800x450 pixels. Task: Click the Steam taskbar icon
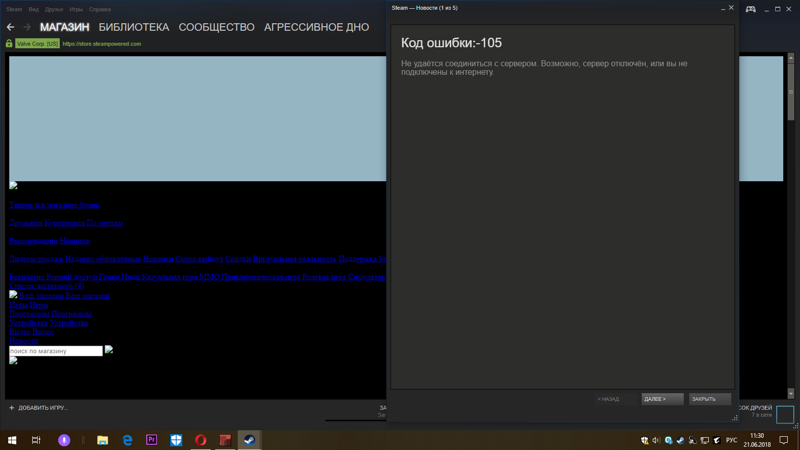click(249, 440)
